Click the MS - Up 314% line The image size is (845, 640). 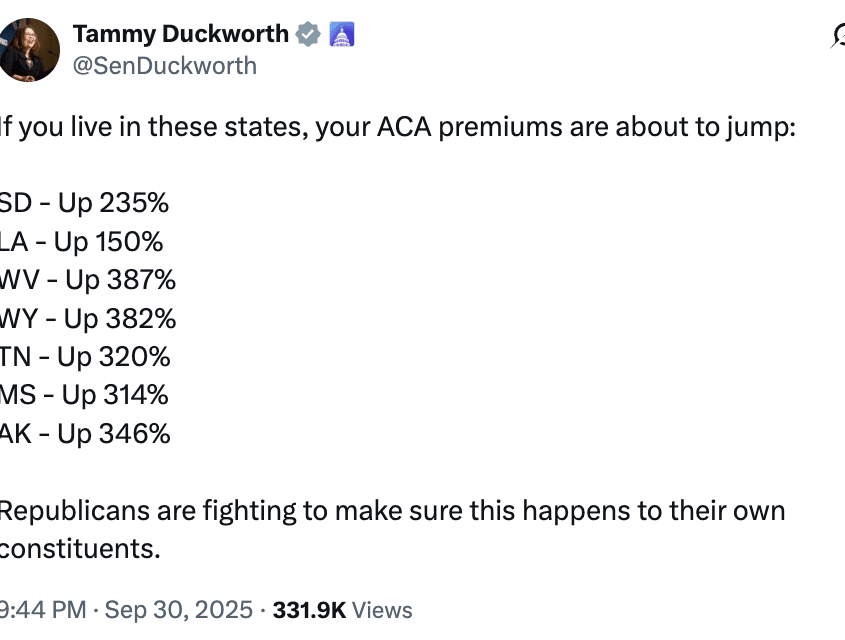(84, 395)
